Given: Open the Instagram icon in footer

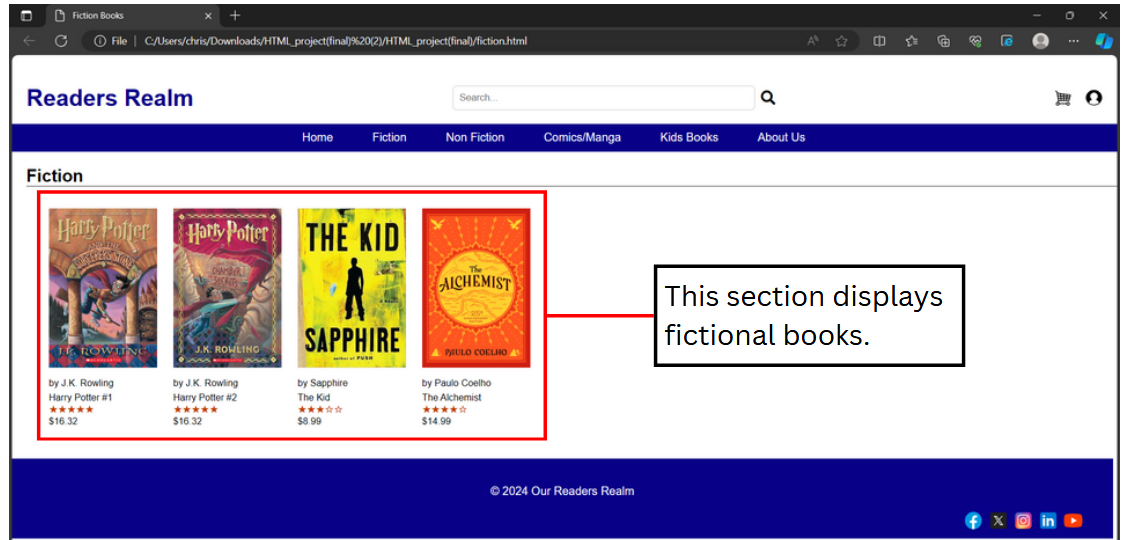Looking at the screenshot, I should [1023, 520].
